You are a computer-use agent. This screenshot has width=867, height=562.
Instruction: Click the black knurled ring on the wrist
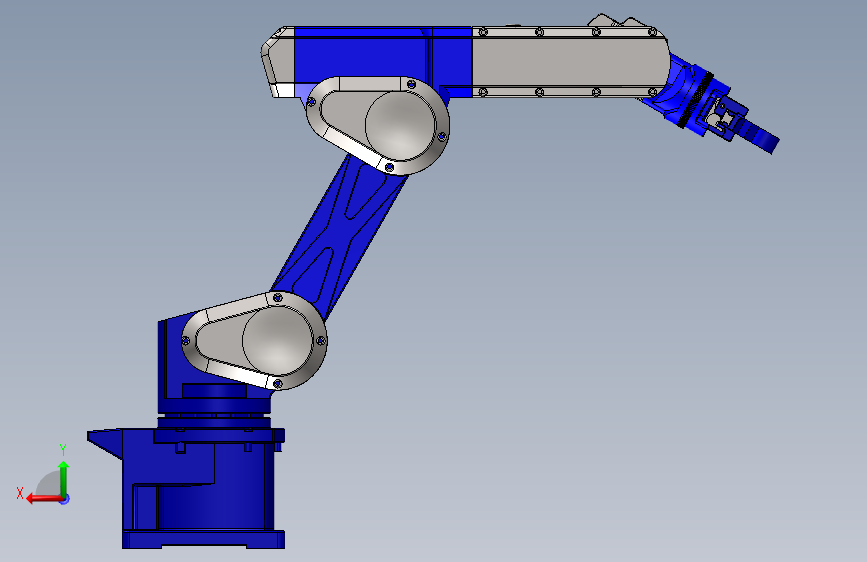(696, 100)
